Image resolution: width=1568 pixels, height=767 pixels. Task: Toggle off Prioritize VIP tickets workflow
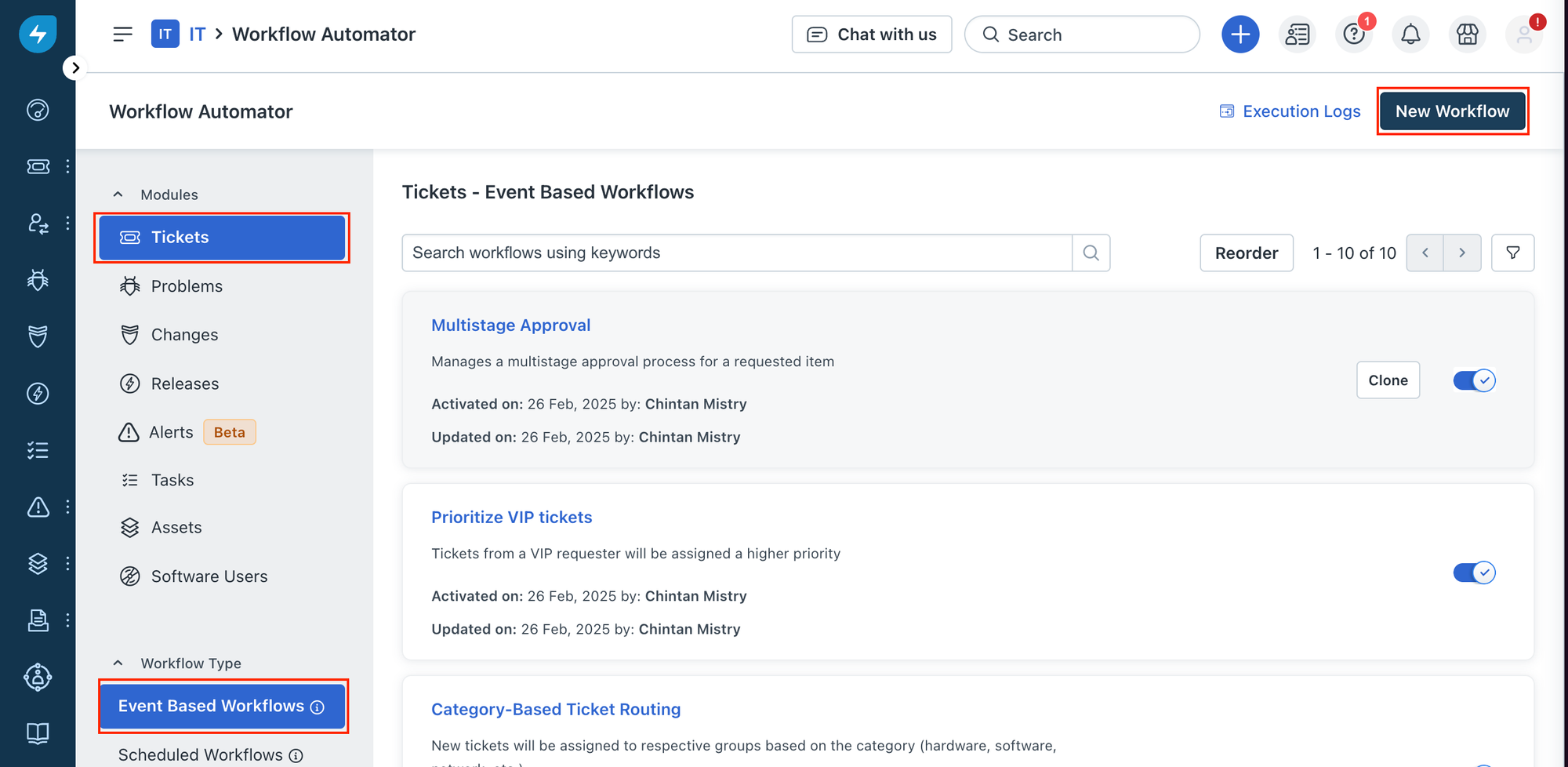click(1474, 573)
